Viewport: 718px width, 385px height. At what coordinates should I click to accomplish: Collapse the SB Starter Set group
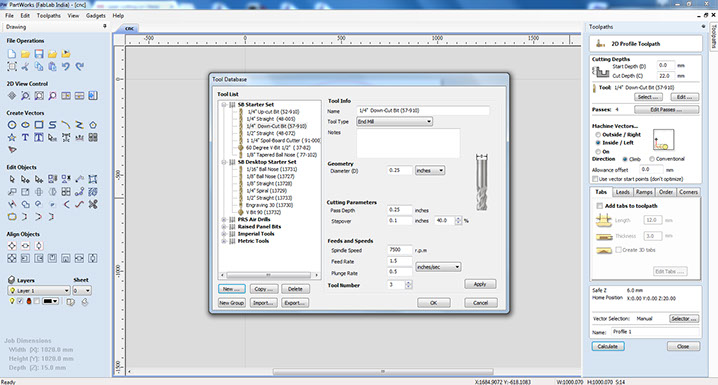pyautogui.click(x=224, y=105)
